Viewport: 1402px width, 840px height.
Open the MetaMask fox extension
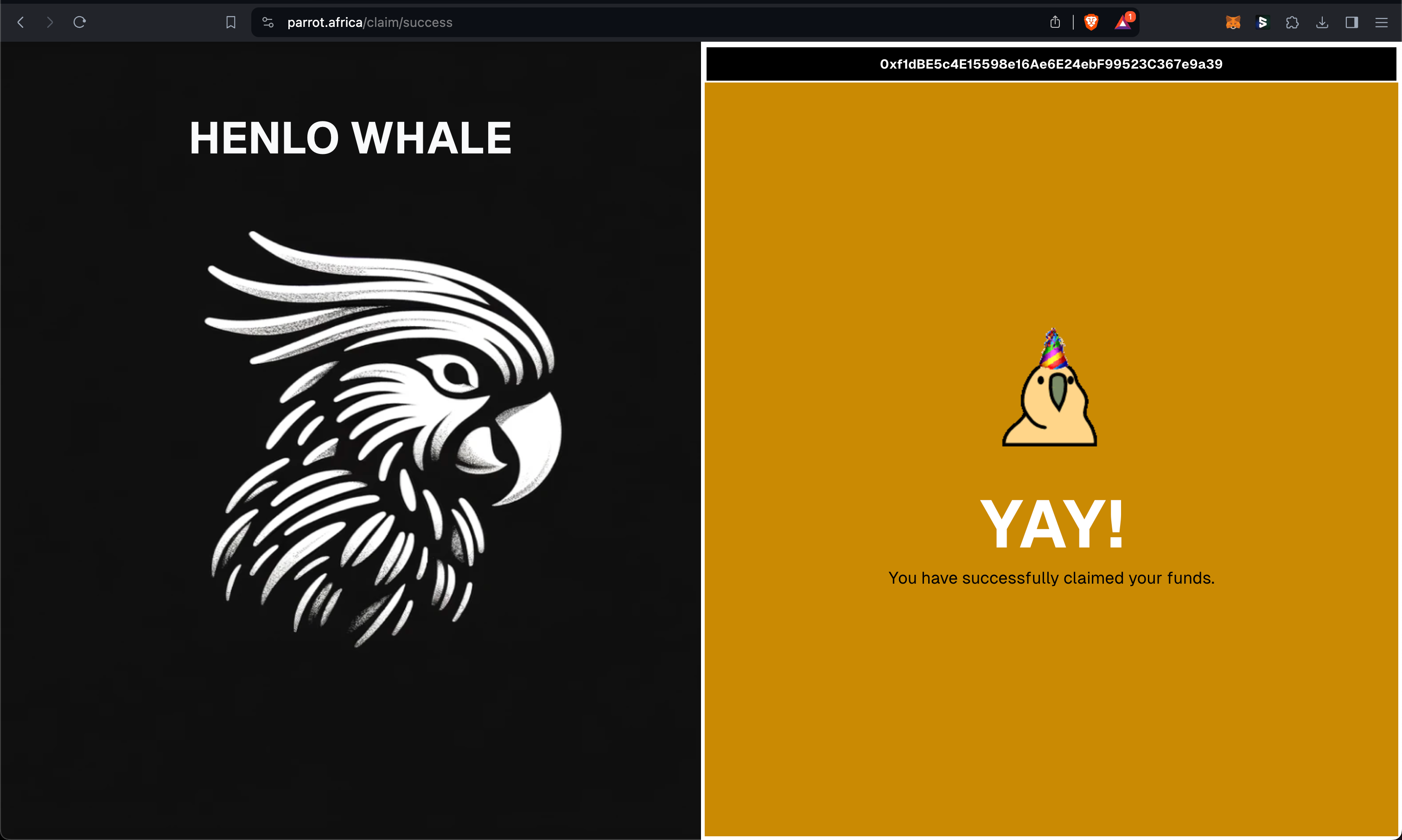pos(1233,22)
